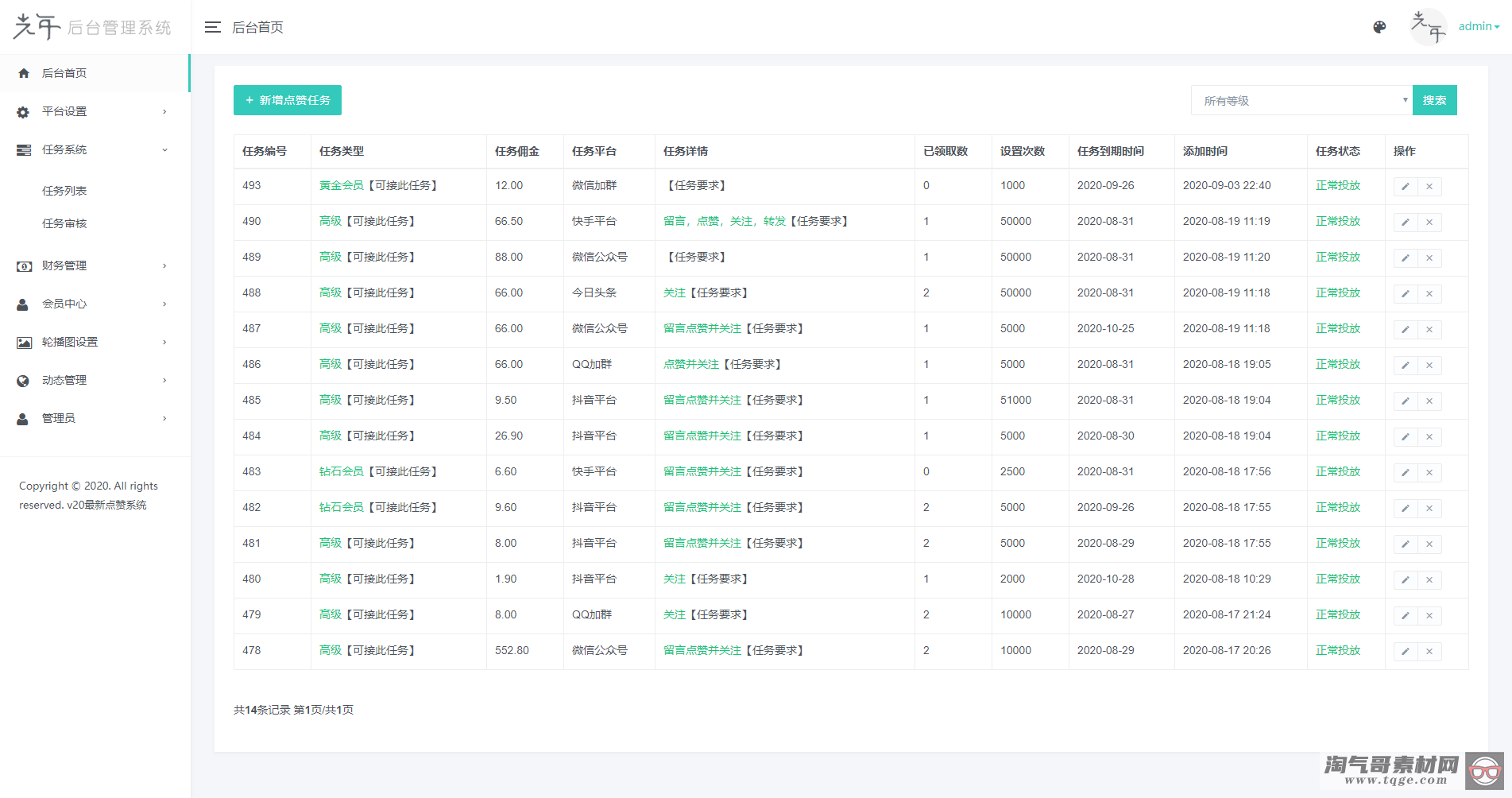Expand 管理员 chevron arrow
Viewport: 1512px width, 798px height.
[164, 419]
